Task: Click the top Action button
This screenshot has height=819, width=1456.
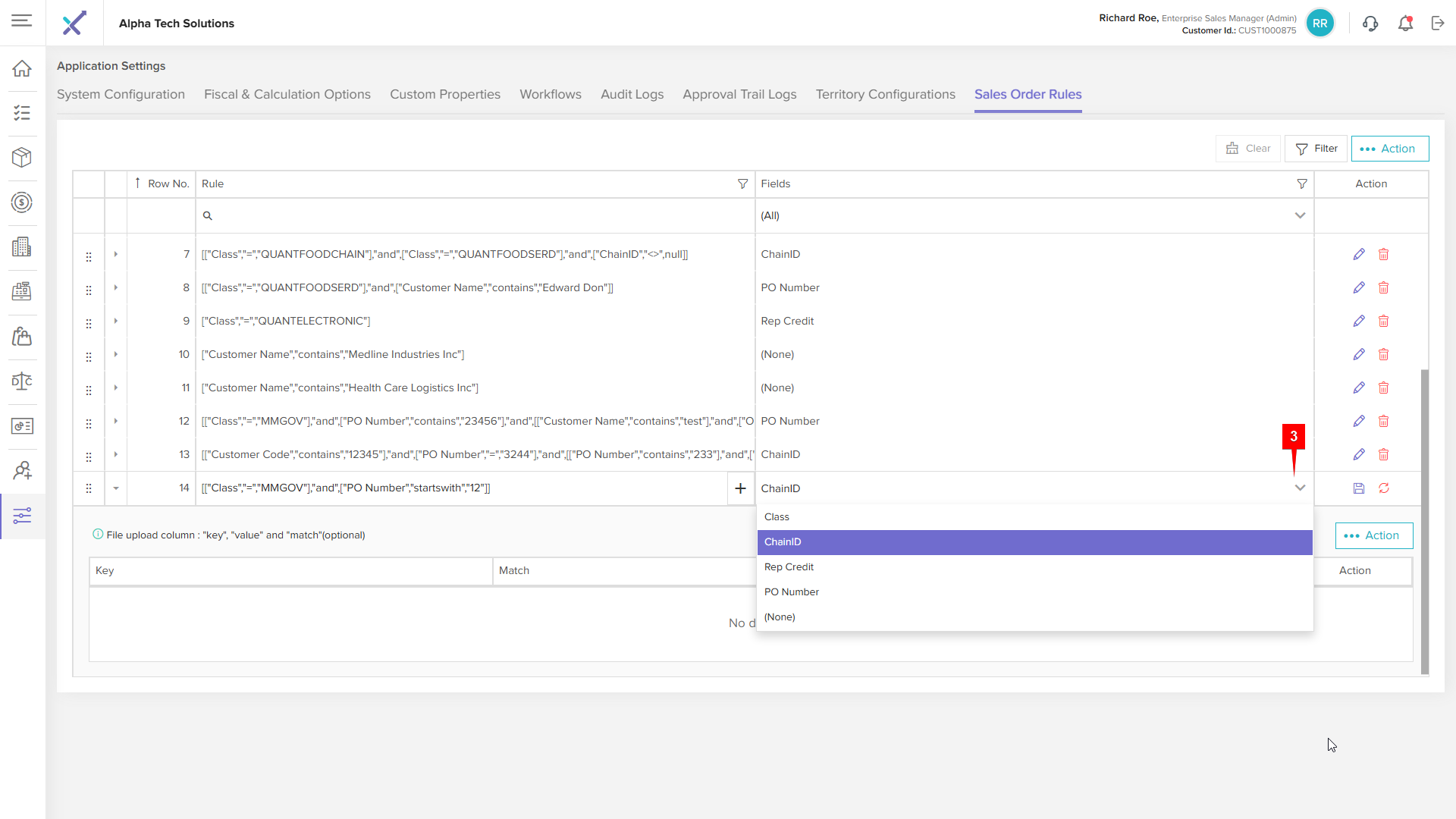Action: (1389, 149)
